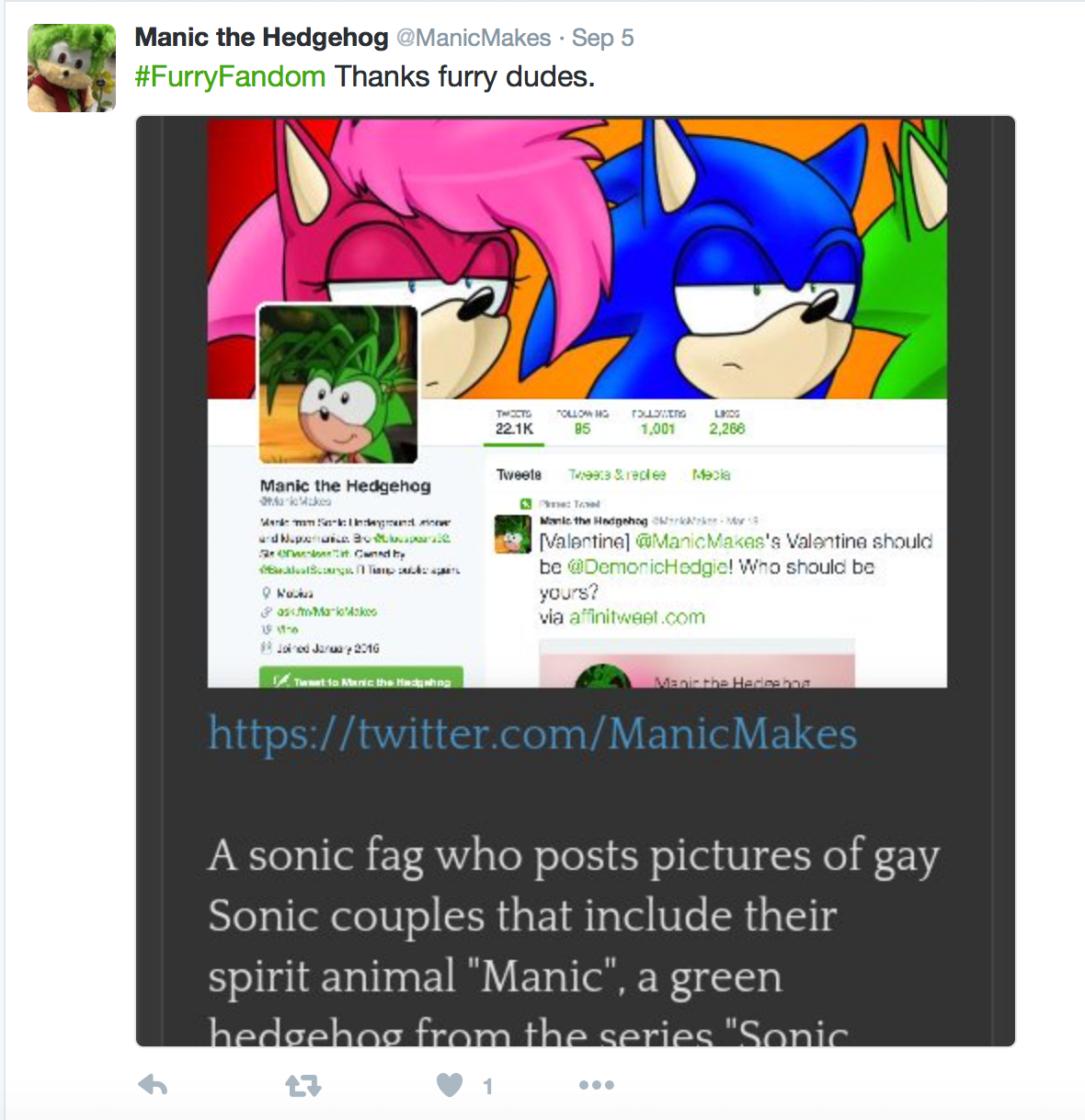1085x1120 pixels.
Task: Open the @ManicMakes handle link
Action: [x=474, y=38]
